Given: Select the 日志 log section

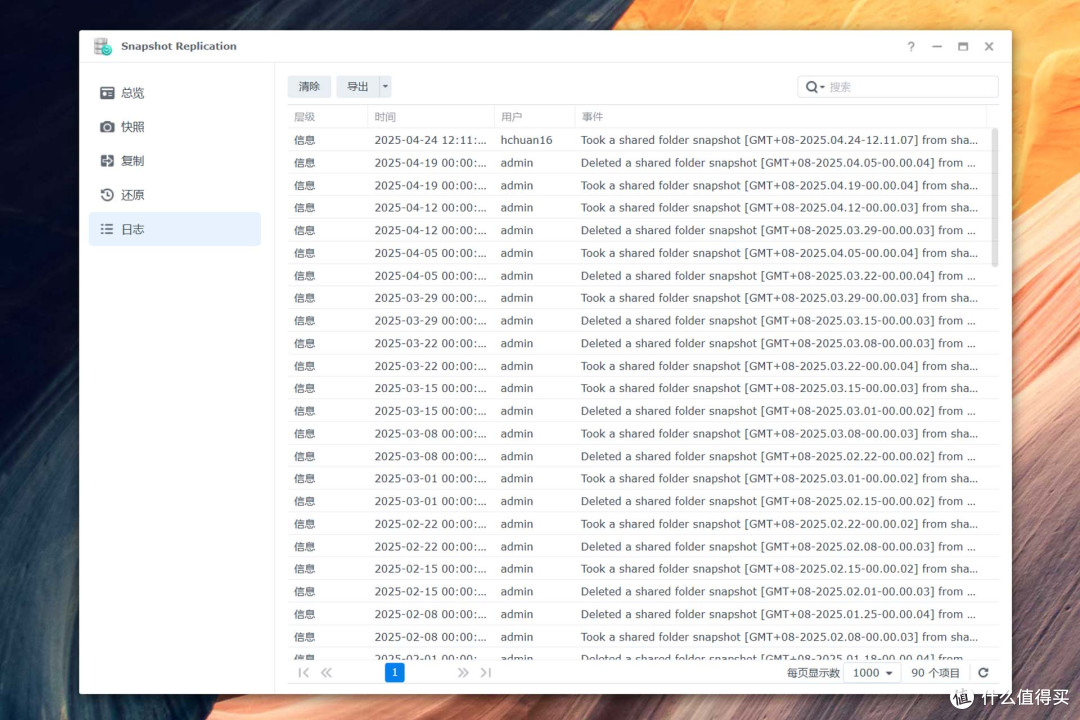Looking at the screenshot, I should [175, 229].
